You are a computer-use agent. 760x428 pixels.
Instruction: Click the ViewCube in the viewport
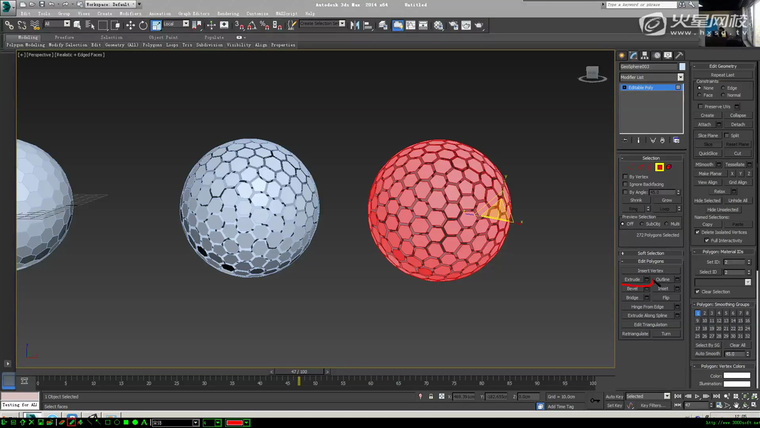(592, 73)
